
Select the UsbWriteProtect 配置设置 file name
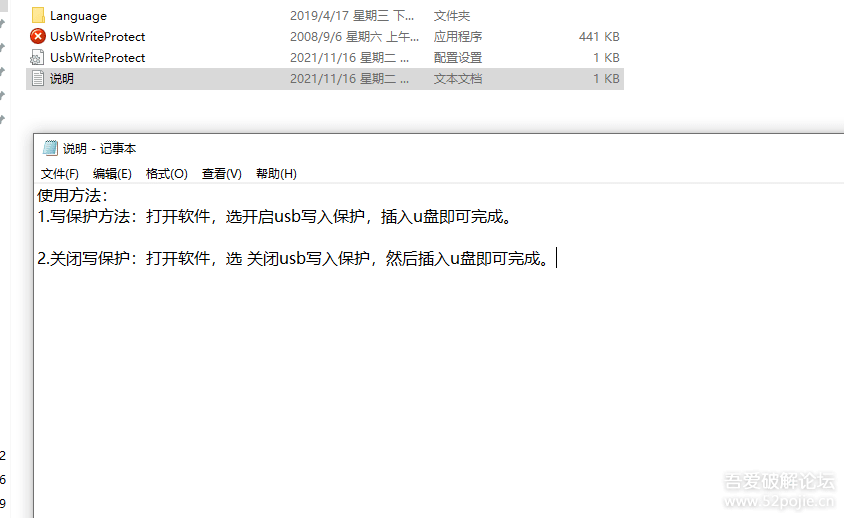[97, 58]
